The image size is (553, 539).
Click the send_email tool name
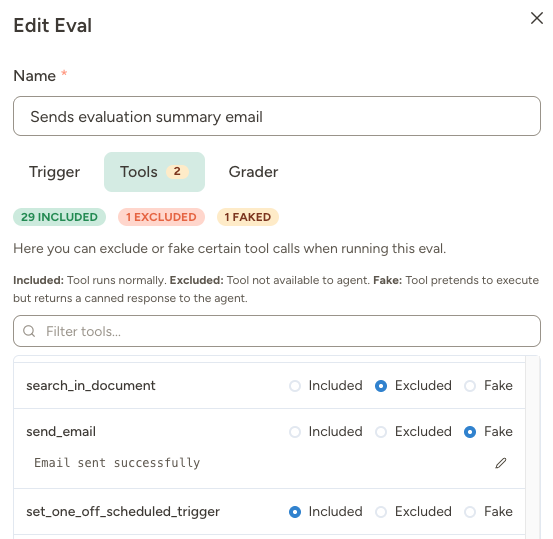tap(61, 431)
